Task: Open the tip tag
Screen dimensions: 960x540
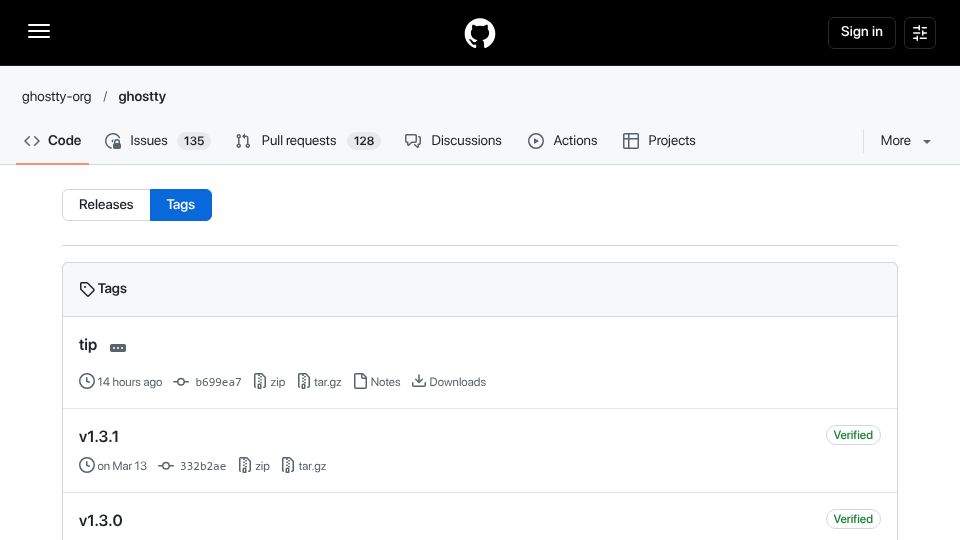Action: pos(88,345)
